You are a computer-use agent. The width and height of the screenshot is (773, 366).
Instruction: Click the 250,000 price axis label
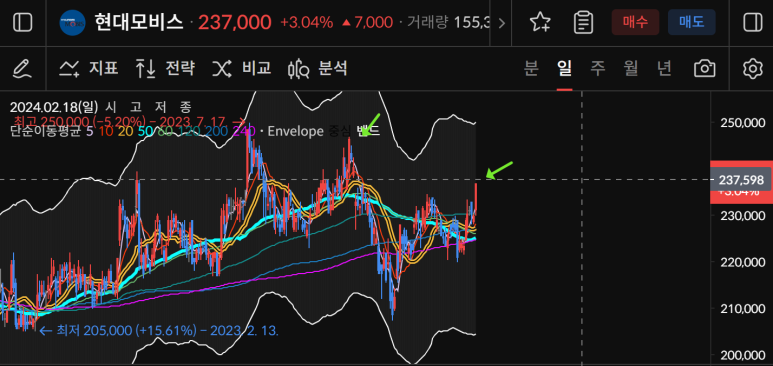[x=744, y=122]
